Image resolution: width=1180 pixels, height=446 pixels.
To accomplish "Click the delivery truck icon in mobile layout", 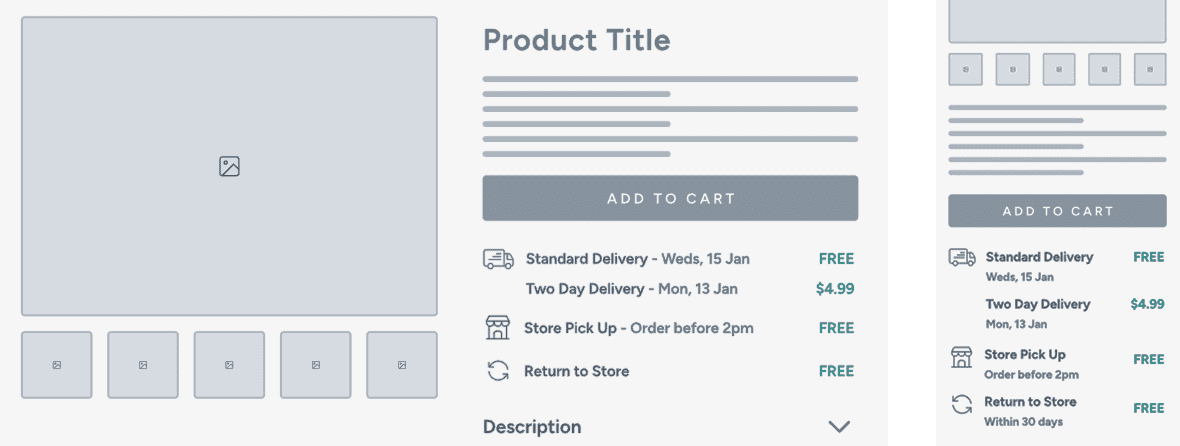I will (962, 257).
